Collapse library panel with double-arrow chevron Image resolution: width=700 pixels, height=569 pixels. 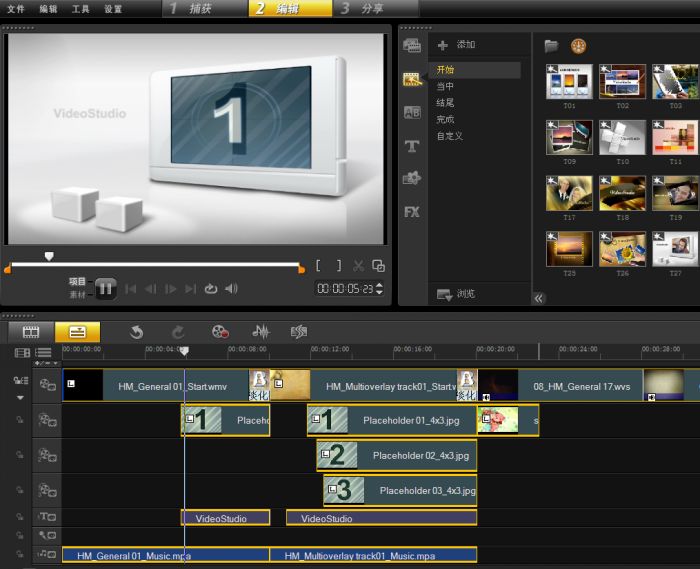pos(538,298)
